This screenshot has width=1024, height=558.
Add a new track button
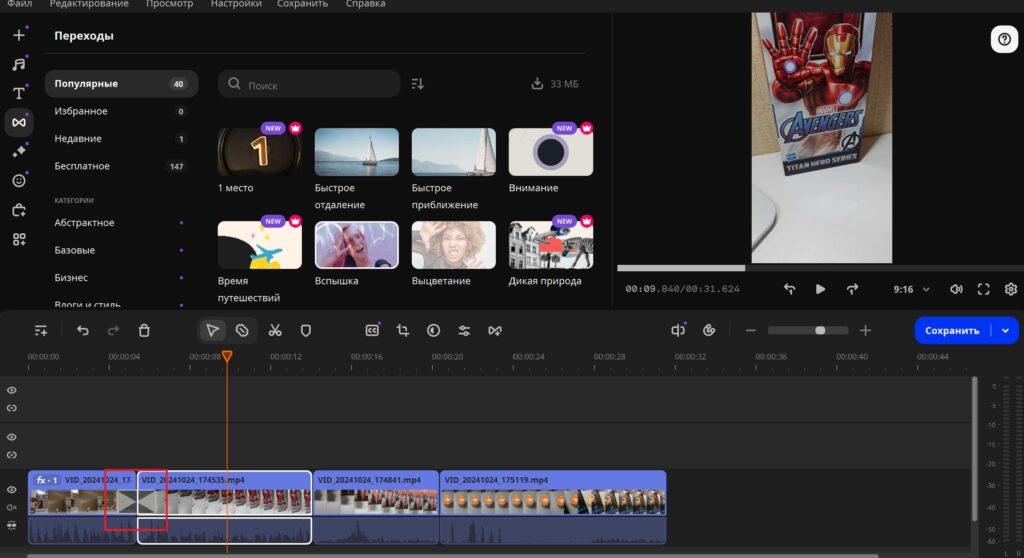click(40, 331)
